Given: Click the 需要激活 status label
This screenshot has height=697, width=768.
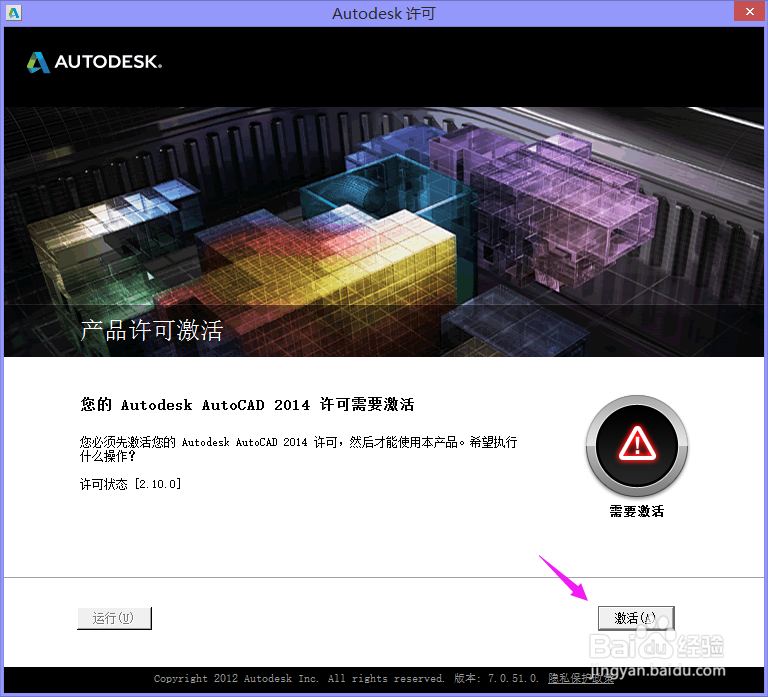Looking at the screenshot, I should [x=637, y=511].
